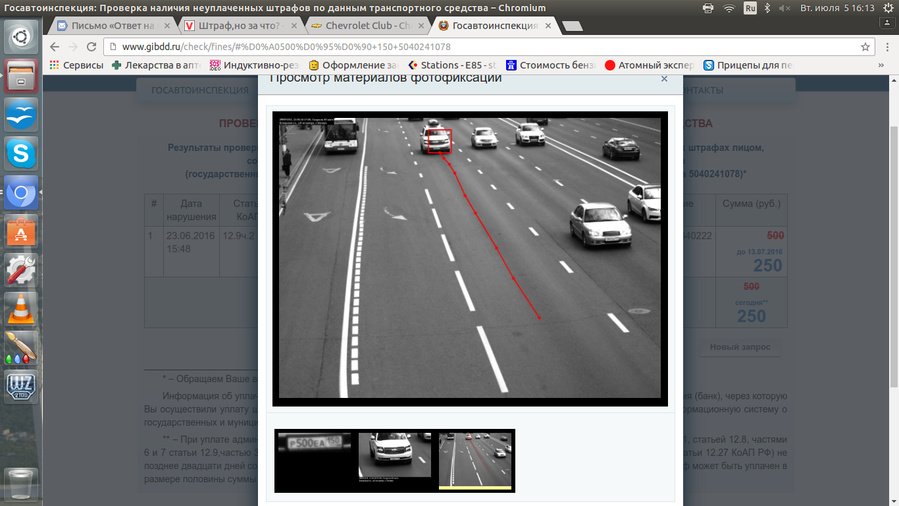This screenshot has width=899, height=506.
Task: Close the Chevrolet Club tab
Action: point(421,26)
